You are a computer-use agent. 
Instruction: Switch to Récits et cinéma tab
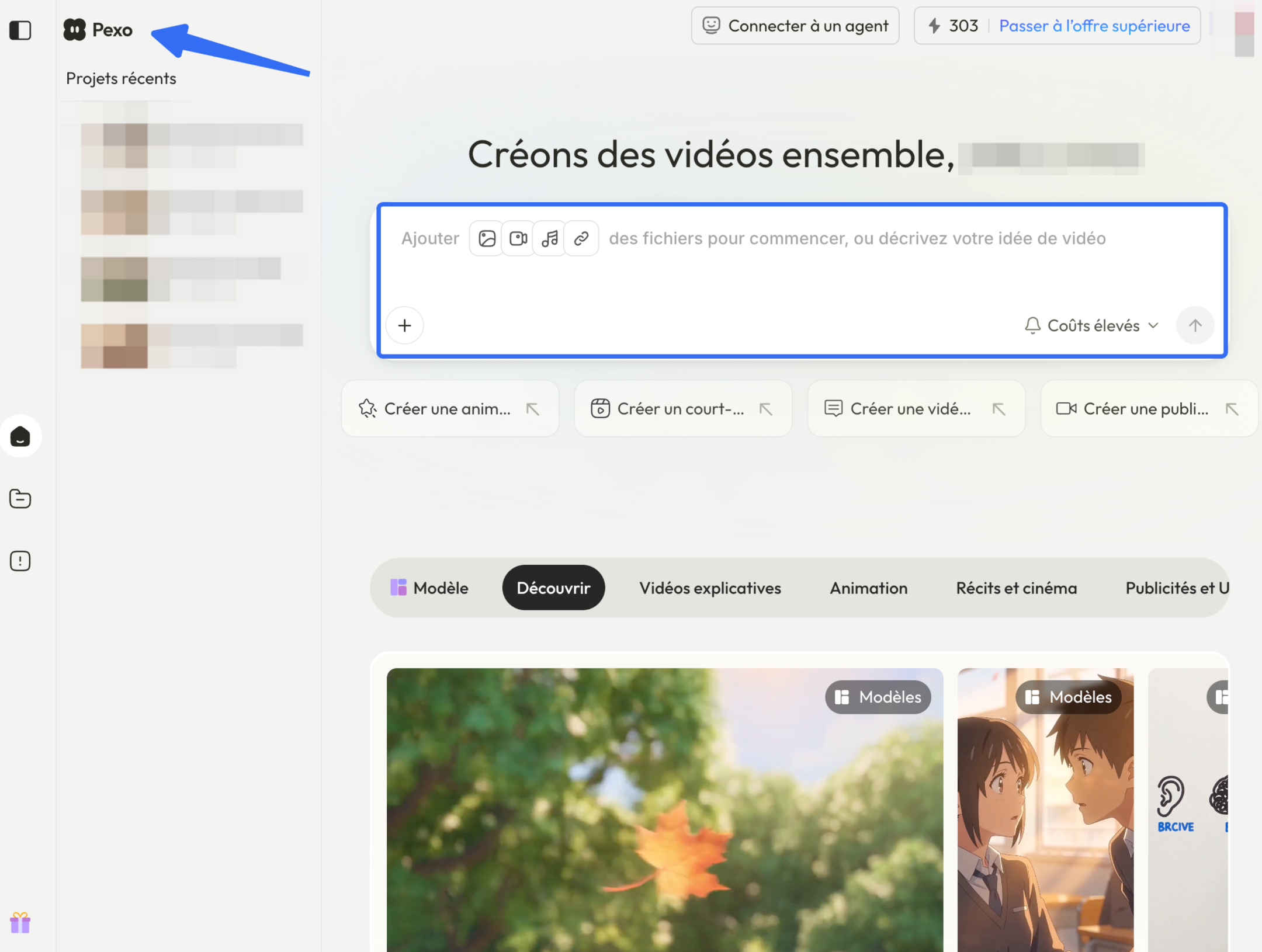click(x=1017, y=588)
